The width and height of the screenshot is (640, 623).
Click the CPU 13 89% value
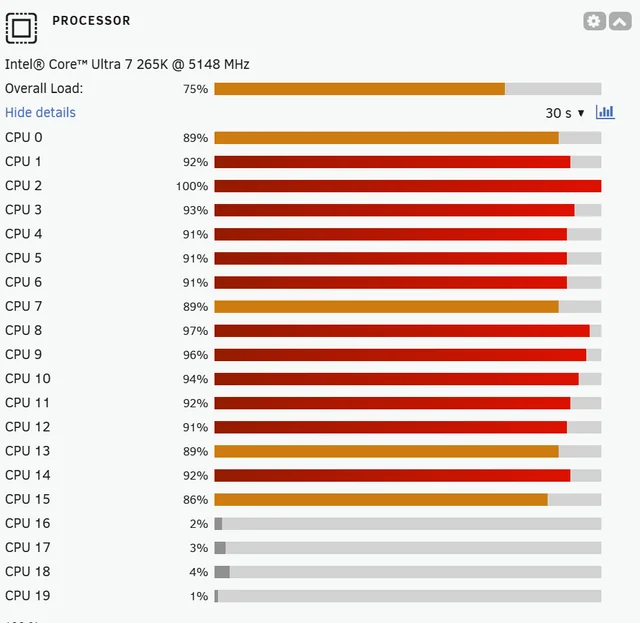(x=196, y=451)
